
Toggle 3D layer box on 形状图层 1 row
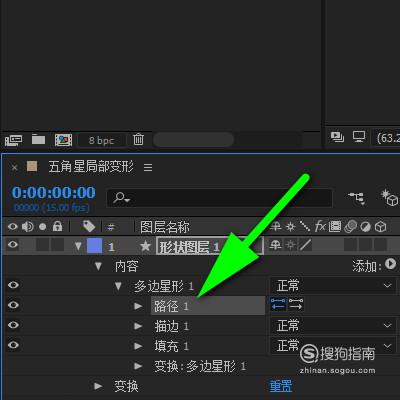coord(380,245)
